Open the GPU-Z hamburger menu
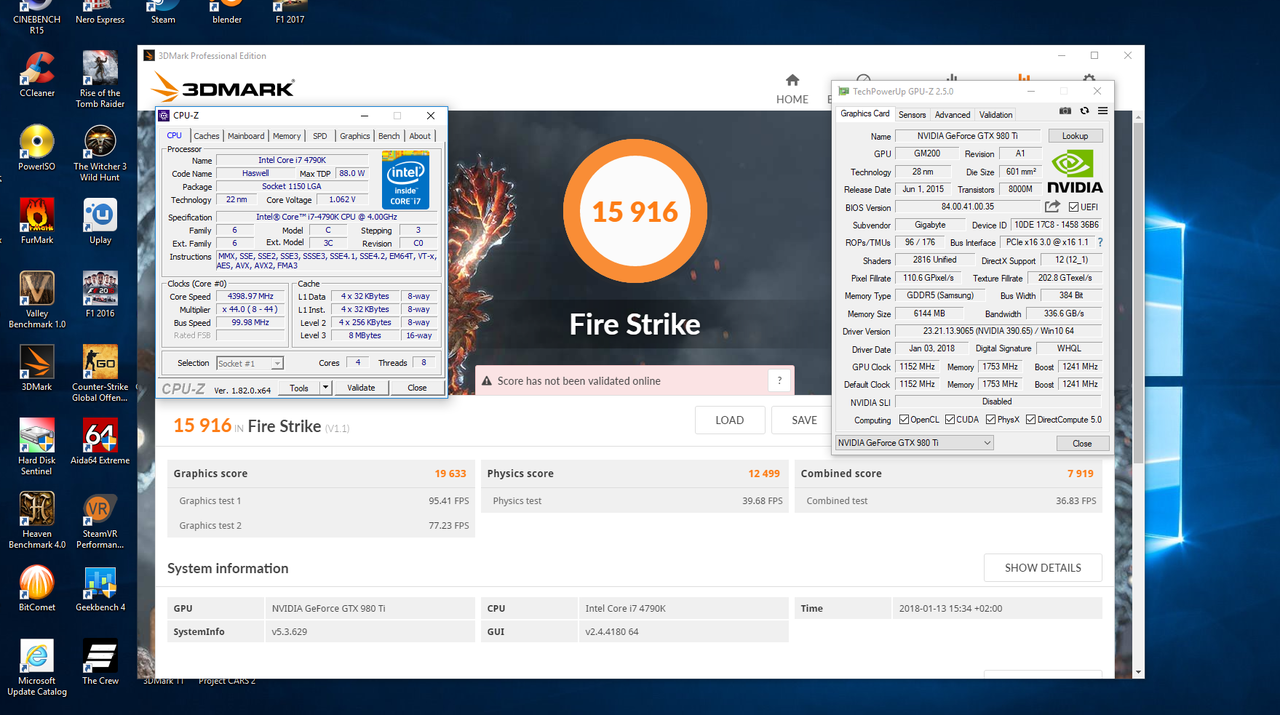Viewport: 1280px width, 715px height. pyautogui.click(x=1102, y=111)
